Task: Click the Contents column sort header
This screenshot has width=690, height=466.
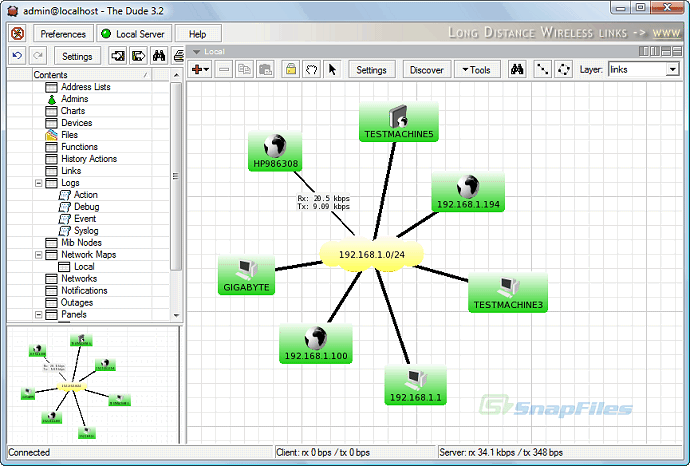Action: [x=92, y=75]
